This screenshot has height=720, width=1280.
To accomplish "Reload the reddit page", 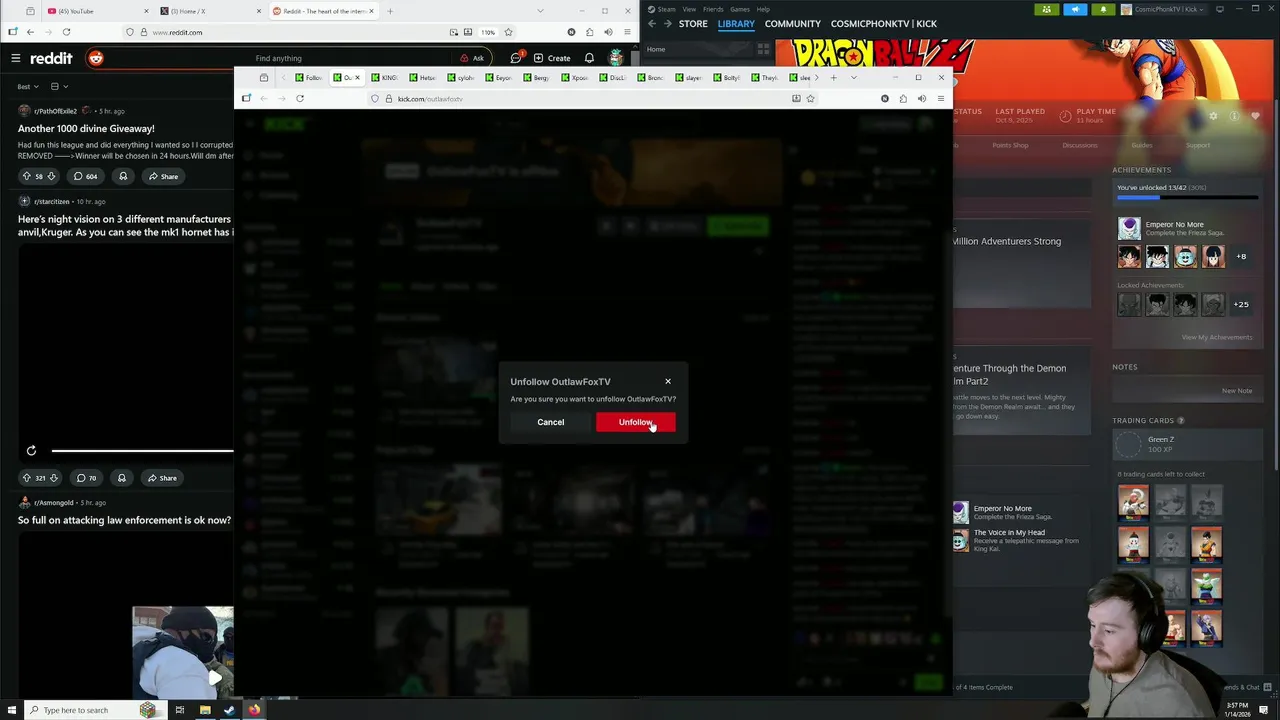I will (66, 32).
